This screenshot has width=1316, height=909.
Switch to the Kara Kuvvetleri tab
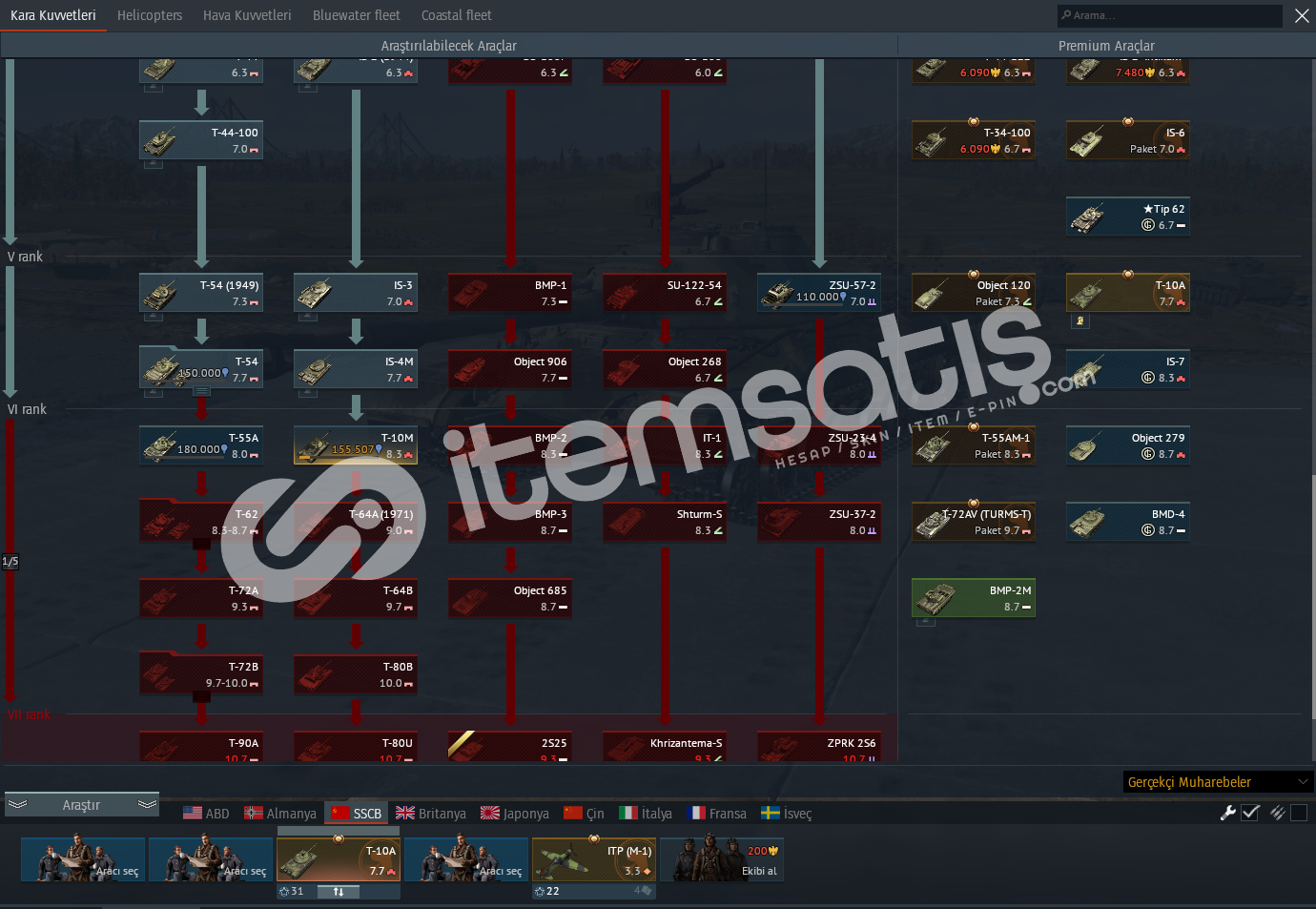coord(53,15)
